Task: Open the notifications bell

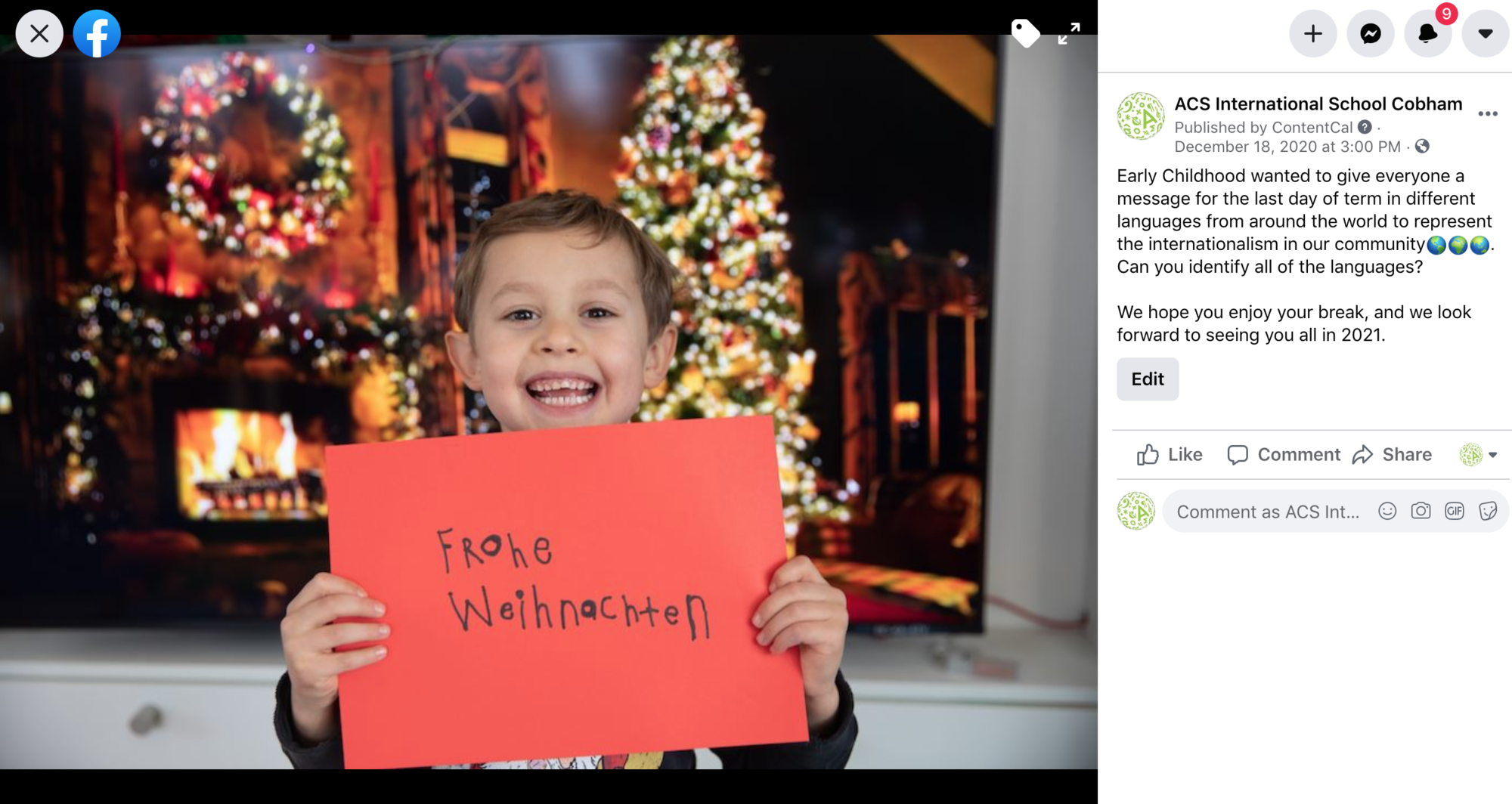Action: pyautogui.click(x=1428, y=33)
